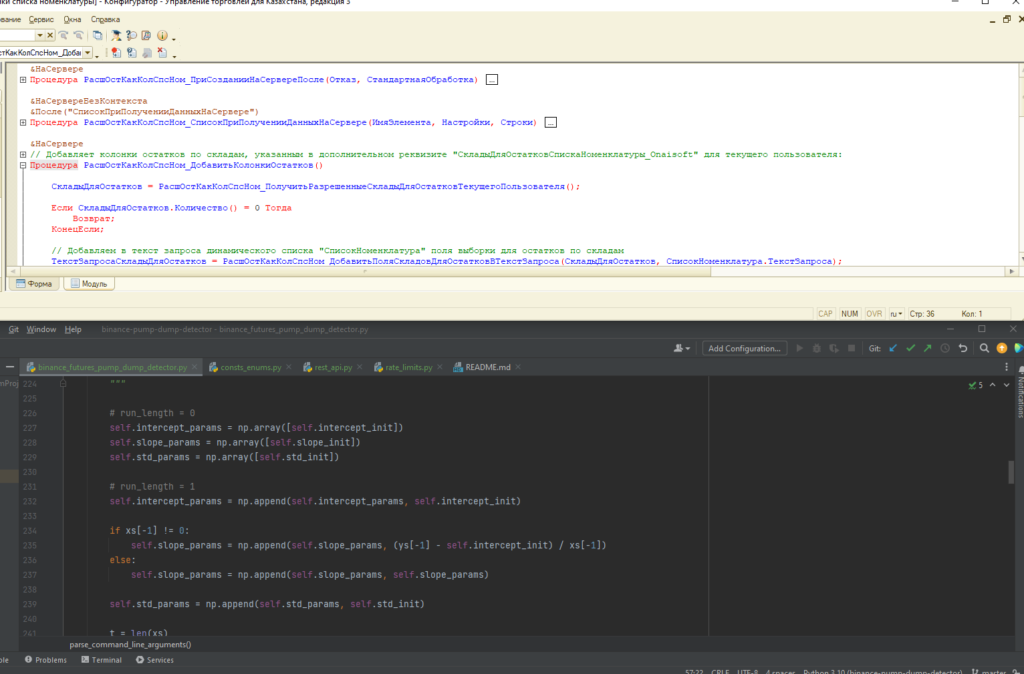Open the user account dropdown in PyCharm
The image size is (1024, 674).
click(683, 348)
